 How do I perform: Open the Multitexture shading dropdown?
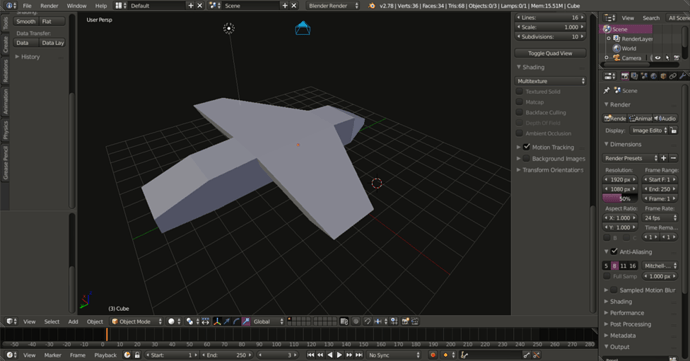[x=551, y=81]
